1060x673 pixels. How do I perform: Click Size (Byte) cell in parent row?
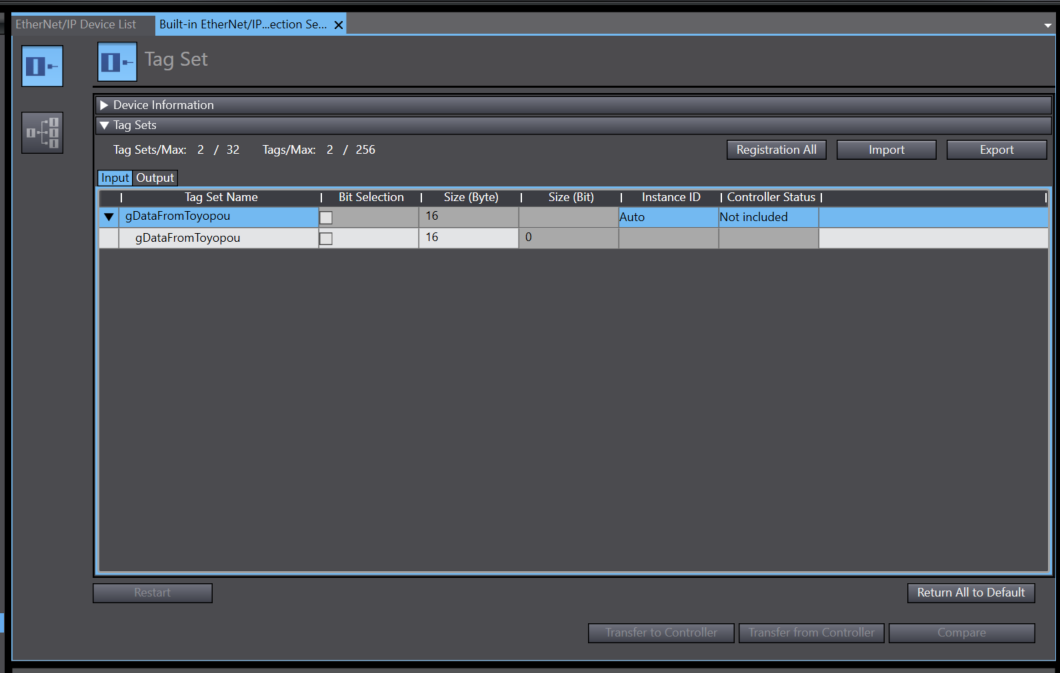tap(468, 217)
